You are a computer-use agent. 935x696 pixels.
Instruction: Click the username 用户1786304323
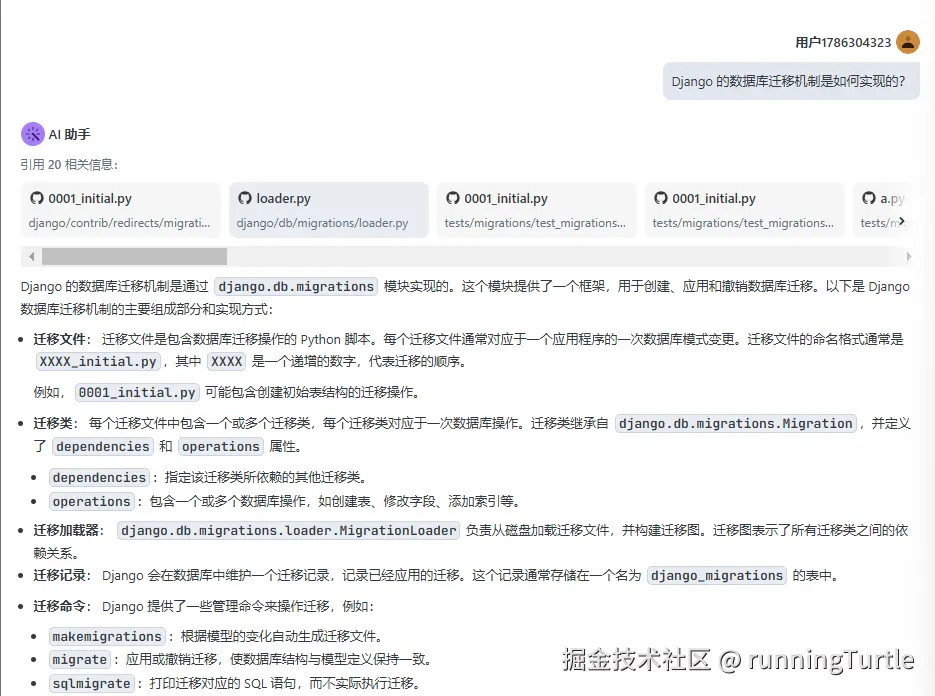point(843,42)
